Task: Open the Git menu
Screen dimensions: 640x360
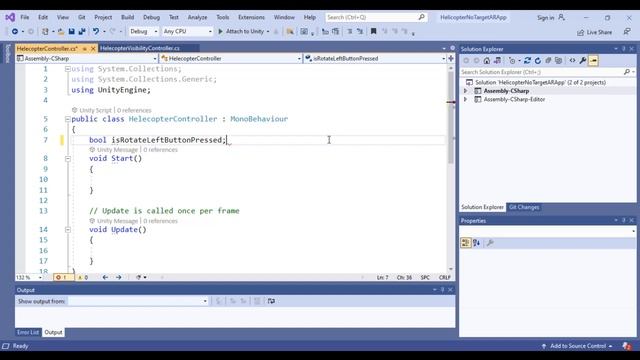Action: pyautogui.click(x=82, y=17)
